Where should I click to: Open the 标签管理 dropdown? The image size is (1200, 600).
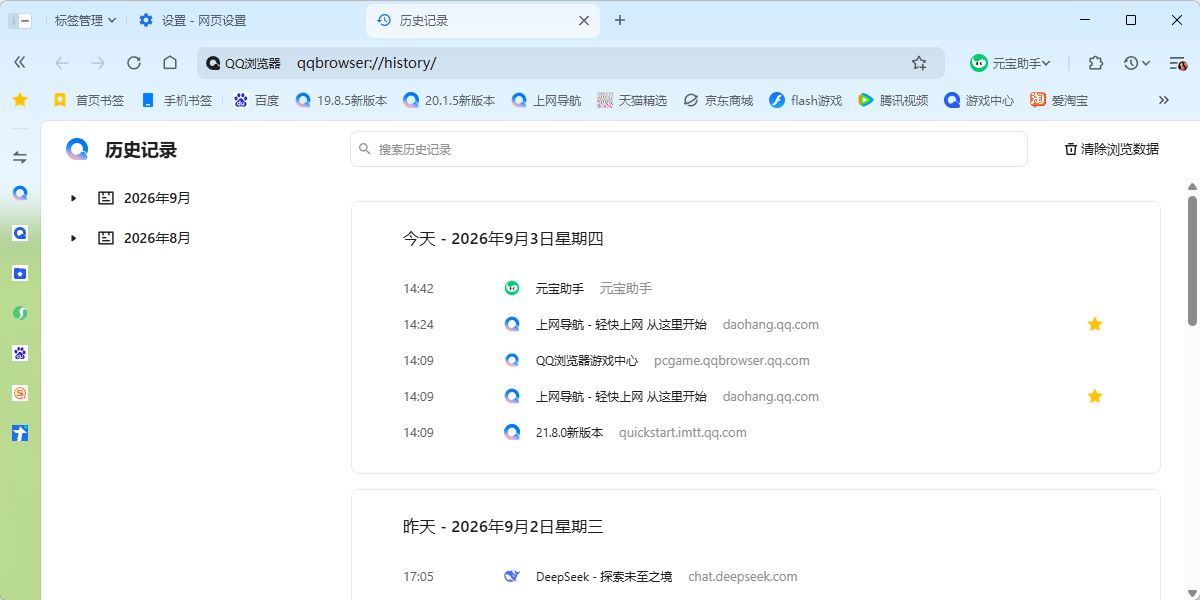click(x=85, y=20)
